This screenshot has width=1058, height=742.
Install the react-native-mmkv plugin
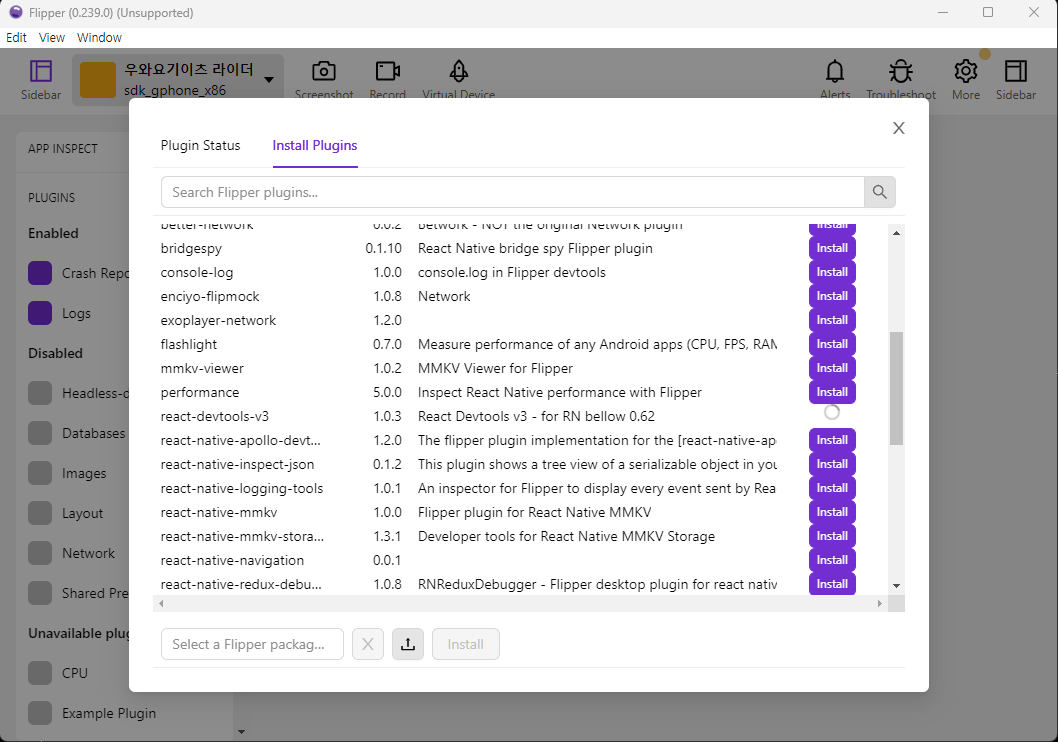click(x=832, y=512)
